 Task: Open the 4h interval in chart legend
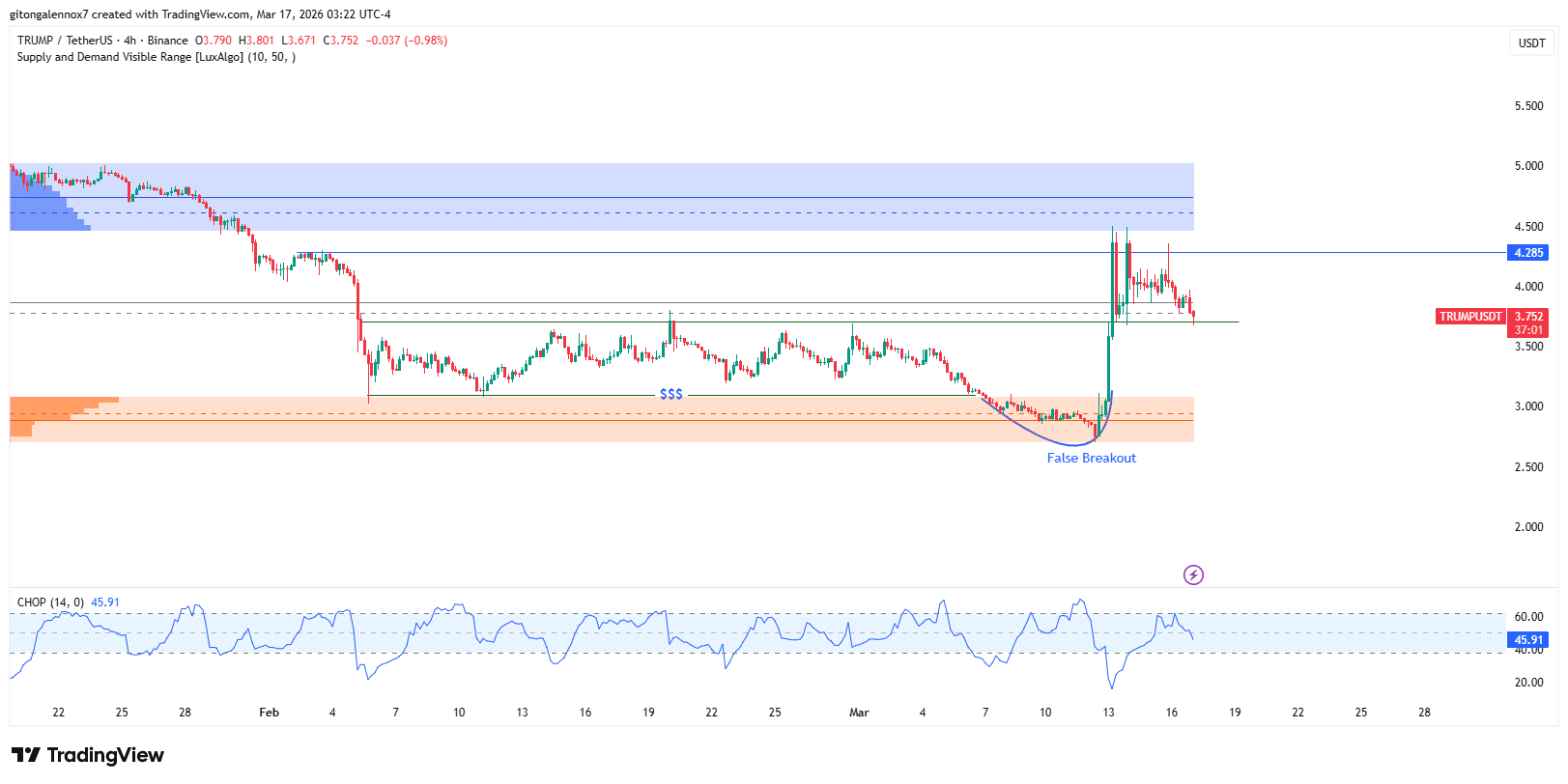coord(129,41)
